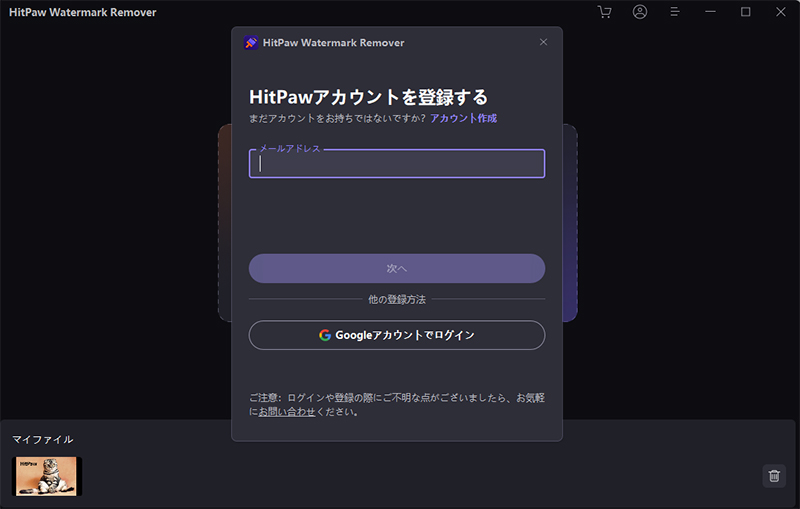This screenshot has width=800, height=509.
Task: Open the shopping cart purchase icon
Action: click(x=605, y=12)
